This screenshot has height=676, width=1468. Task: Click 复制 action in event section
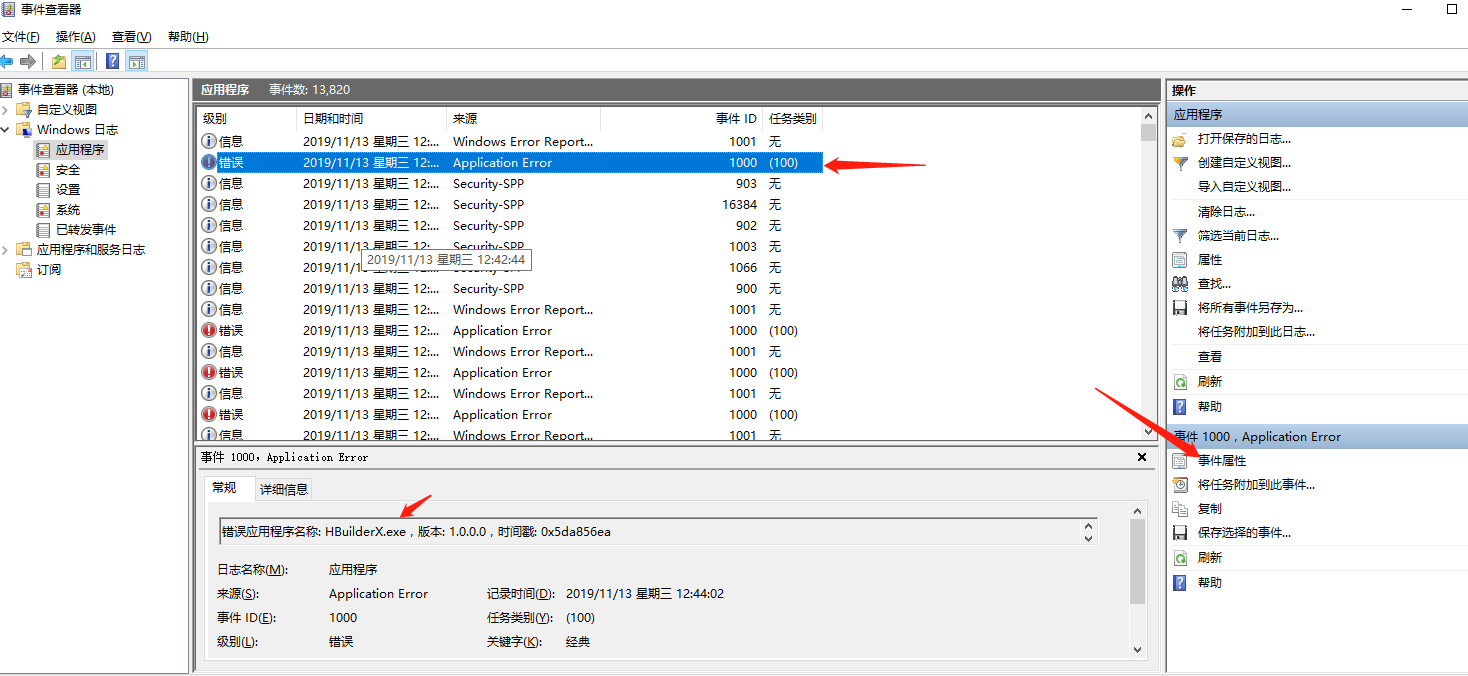point(1210,509)
